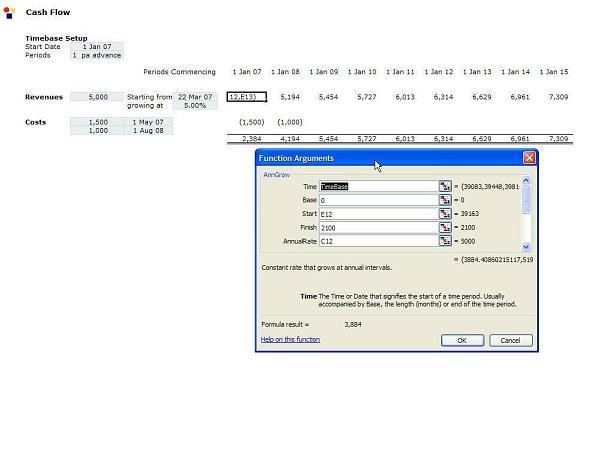Click the active formula cell under 1 Jan 07

pos(247,97)
